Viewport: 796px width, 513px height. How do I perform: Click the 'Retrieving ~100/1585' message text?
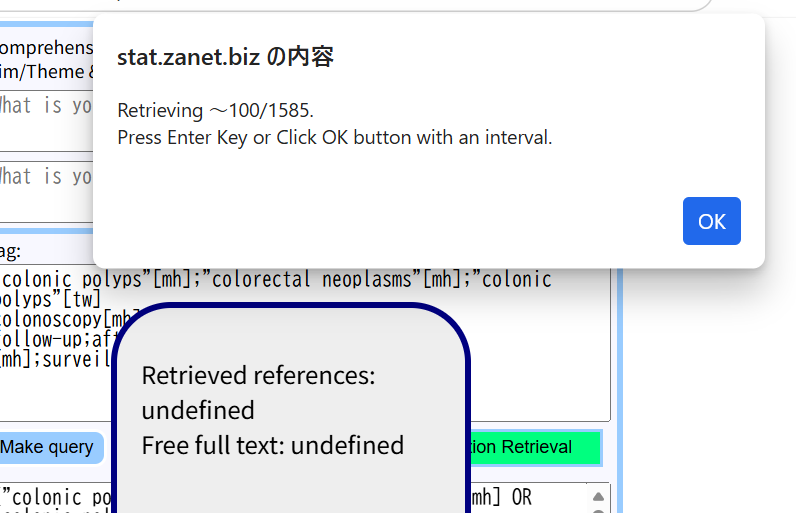point(215,110)
